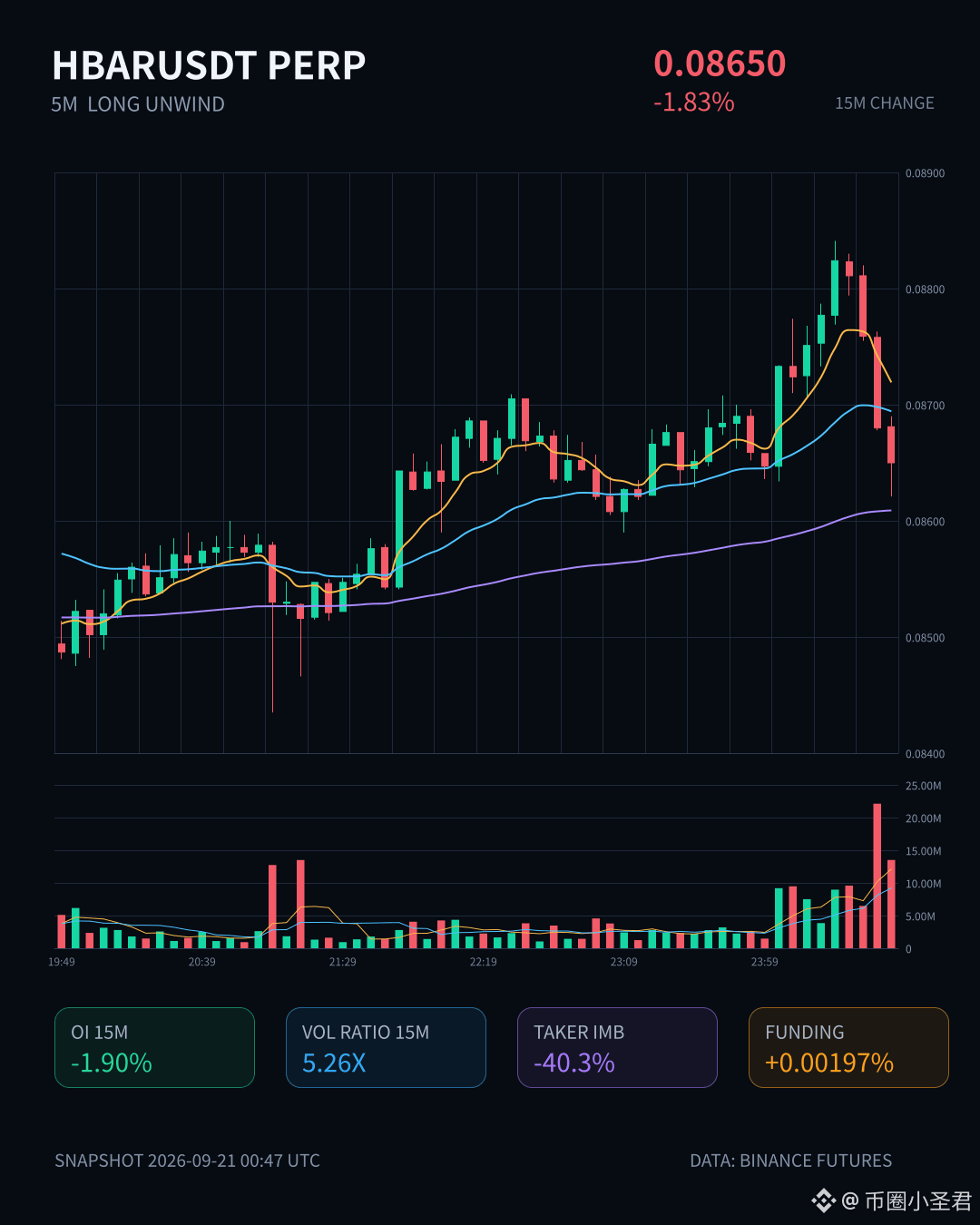Click the Binance logo icon in watermark
This screenshot has width=980, height=1225.
[x=823, y=1200]
